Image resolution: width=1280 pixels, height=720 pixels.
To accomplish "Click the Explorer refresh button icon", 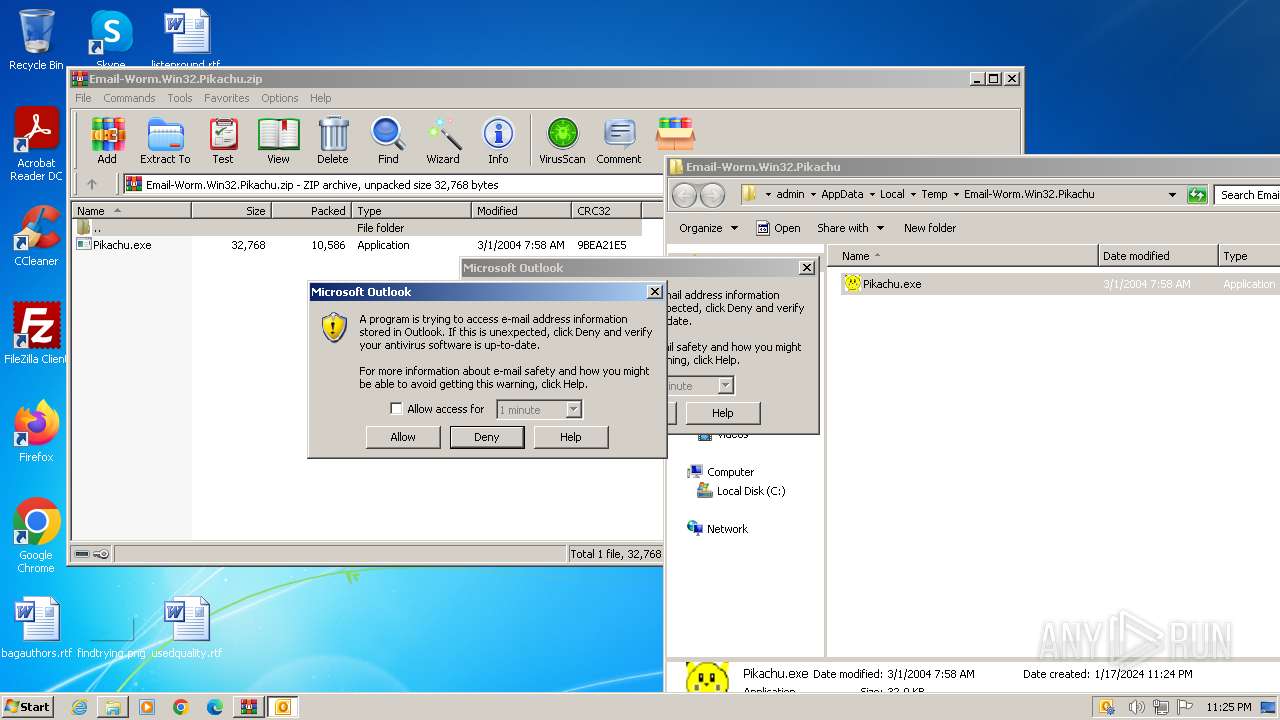I will pyautogui.click(x=1197, y=195).
